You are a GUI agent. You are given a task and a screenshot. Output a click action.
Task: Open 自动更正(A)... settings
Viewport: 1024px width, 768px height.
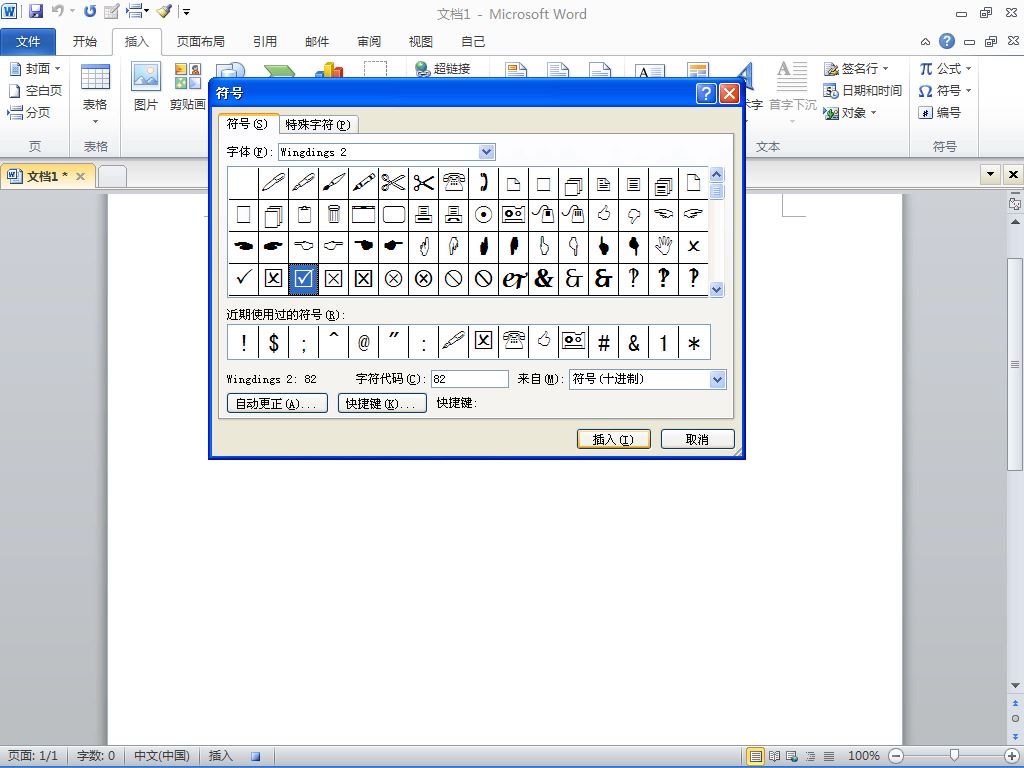click(x=277, y=403)
